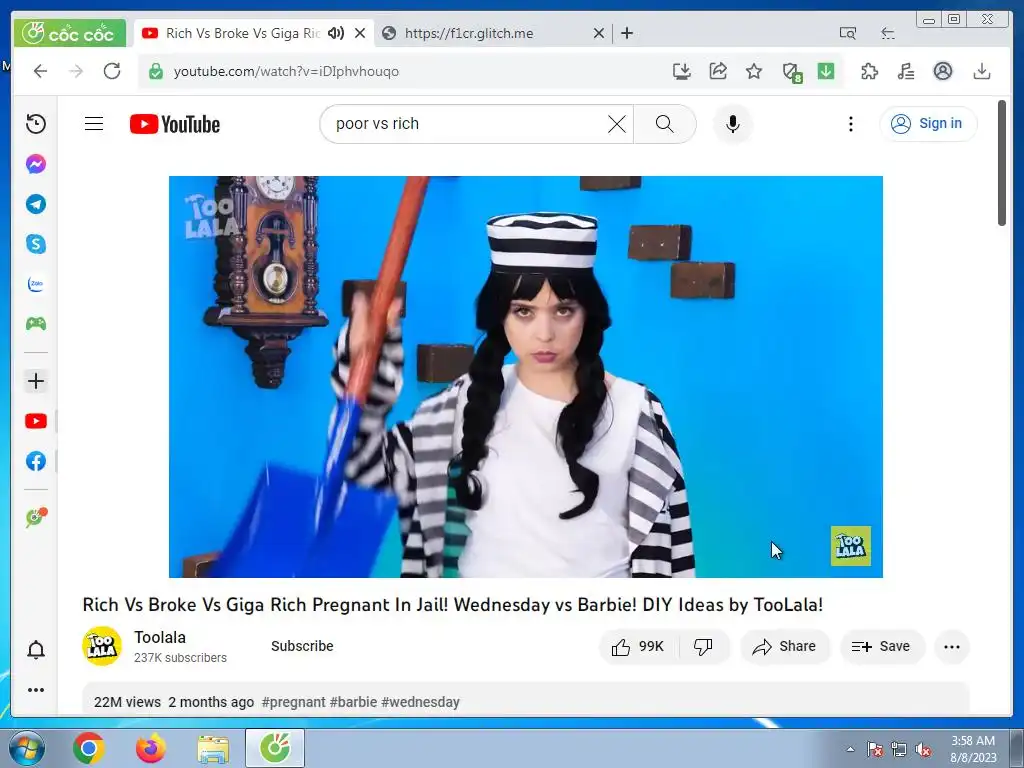Open Toolala channel avatar

pyautogui.click(x=102, y=647)
